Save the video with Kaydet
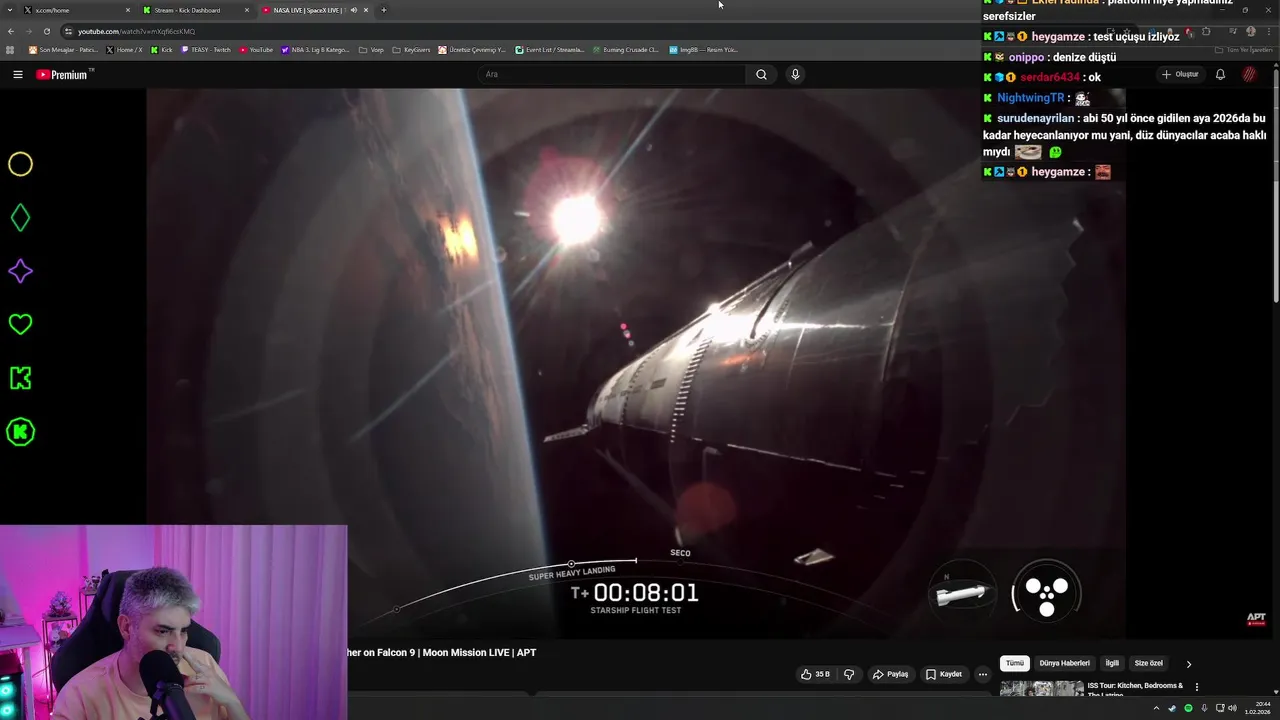The image size is (1280, 720). [944, 674]
